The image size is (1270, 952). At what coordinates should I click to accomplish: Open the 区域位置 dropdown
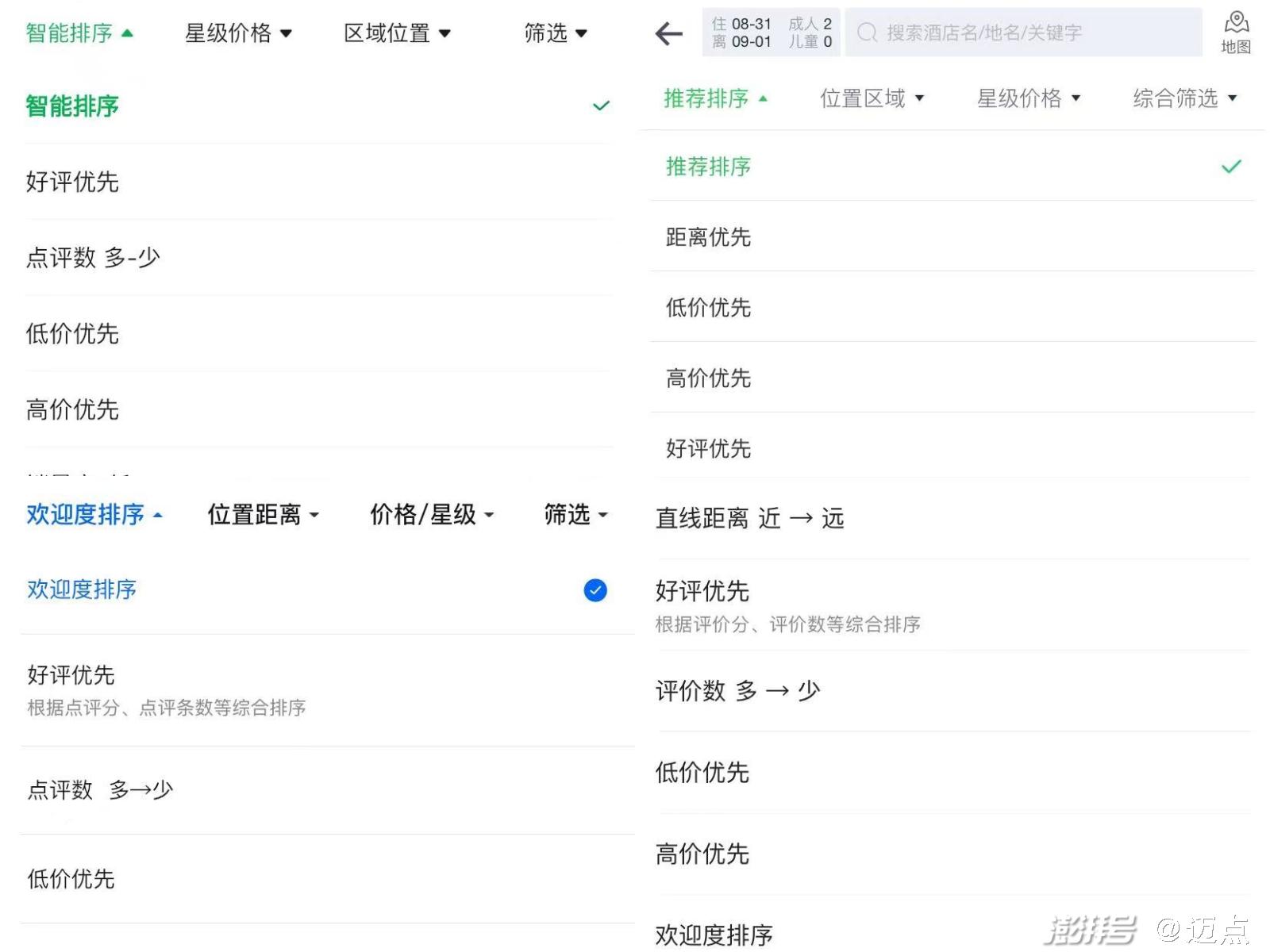[397, 33]
